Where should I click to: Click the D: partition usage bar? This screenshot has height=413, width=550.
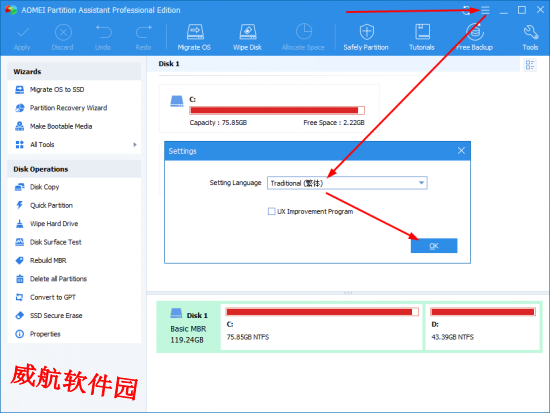pyautogui.click(x=483, y=312)
